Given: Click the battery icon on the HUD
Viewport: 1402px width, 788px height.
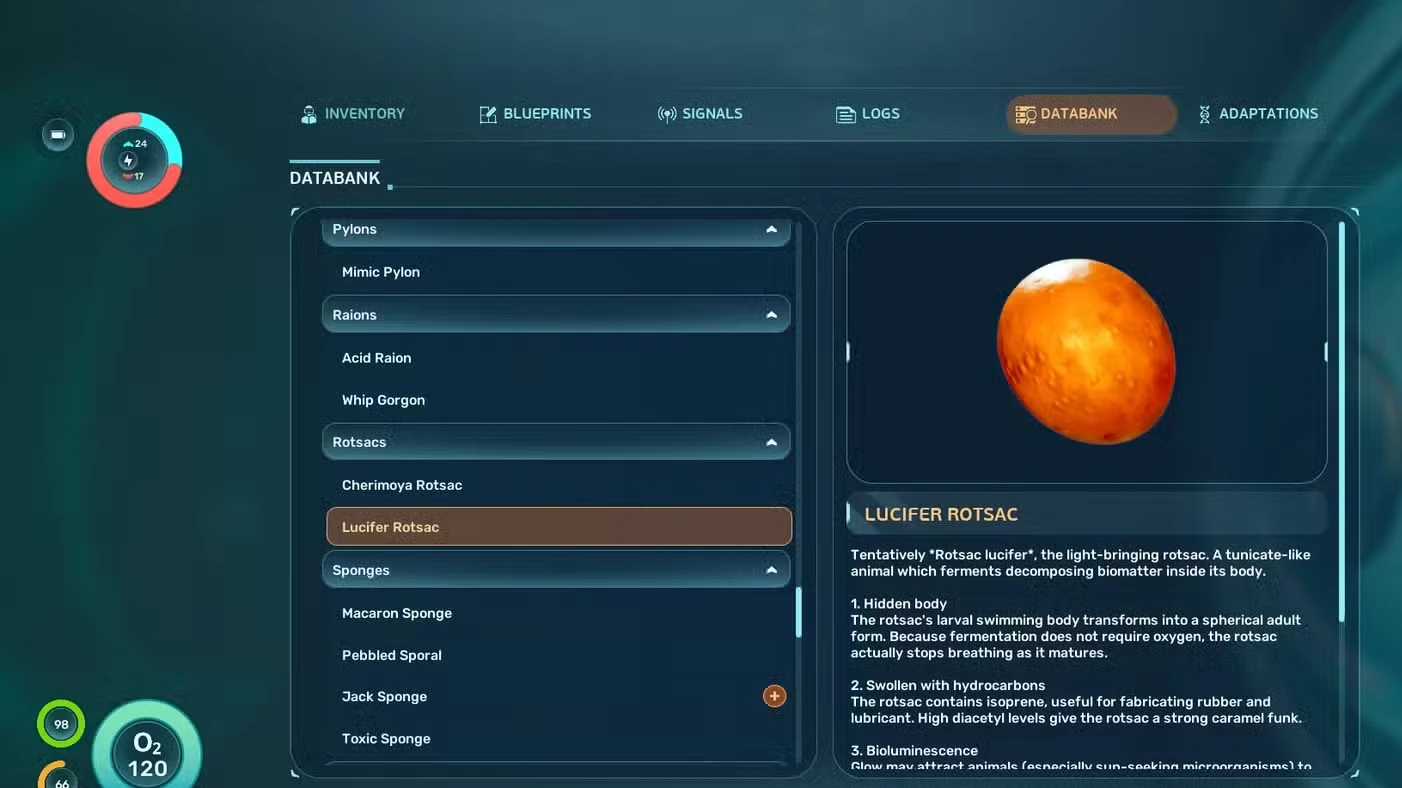Looking at the screenshot, I should point(57,134).
